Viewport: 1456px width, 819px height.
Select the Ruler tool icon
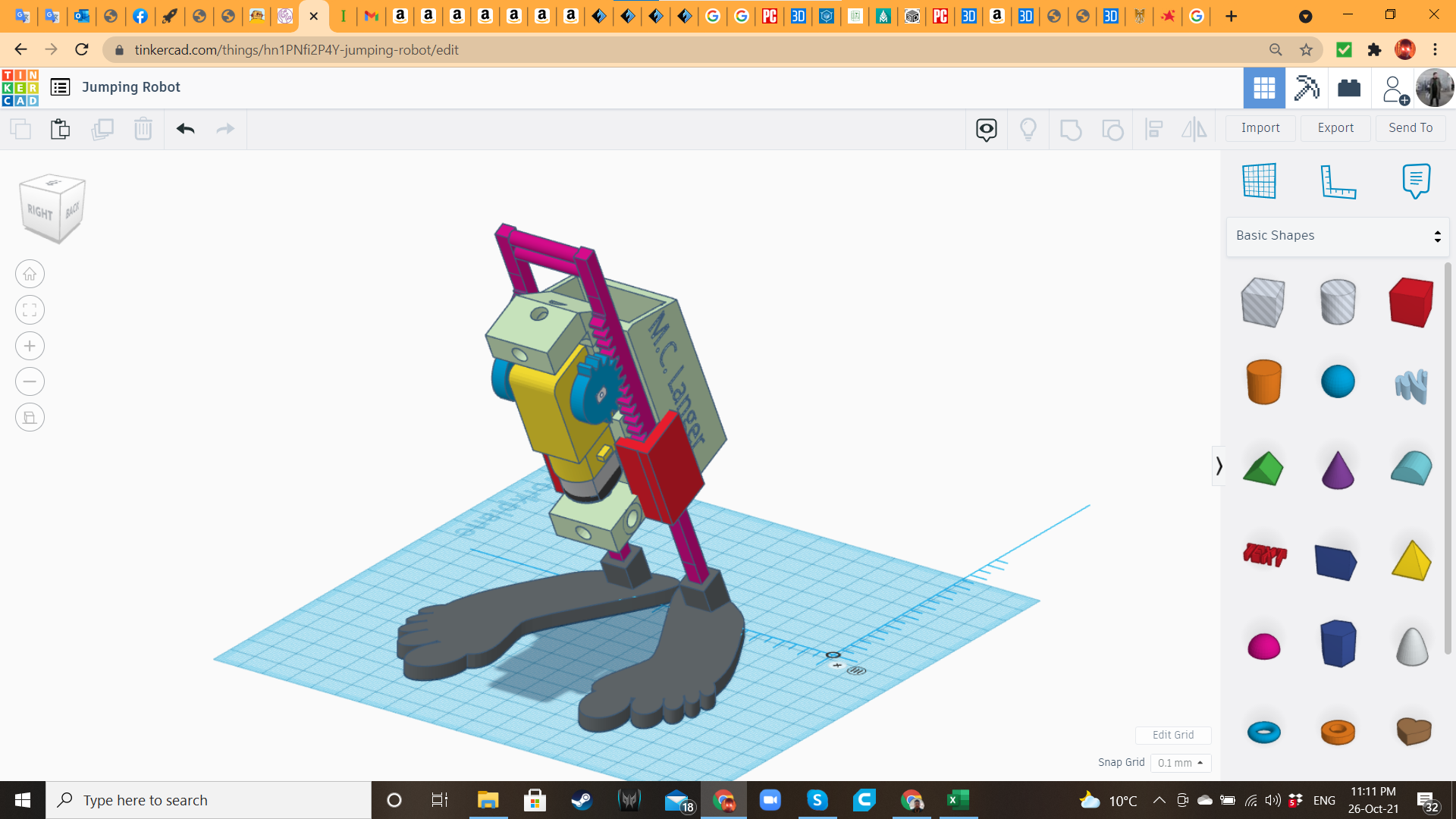pyautogui.click(x=1338, y=180)
